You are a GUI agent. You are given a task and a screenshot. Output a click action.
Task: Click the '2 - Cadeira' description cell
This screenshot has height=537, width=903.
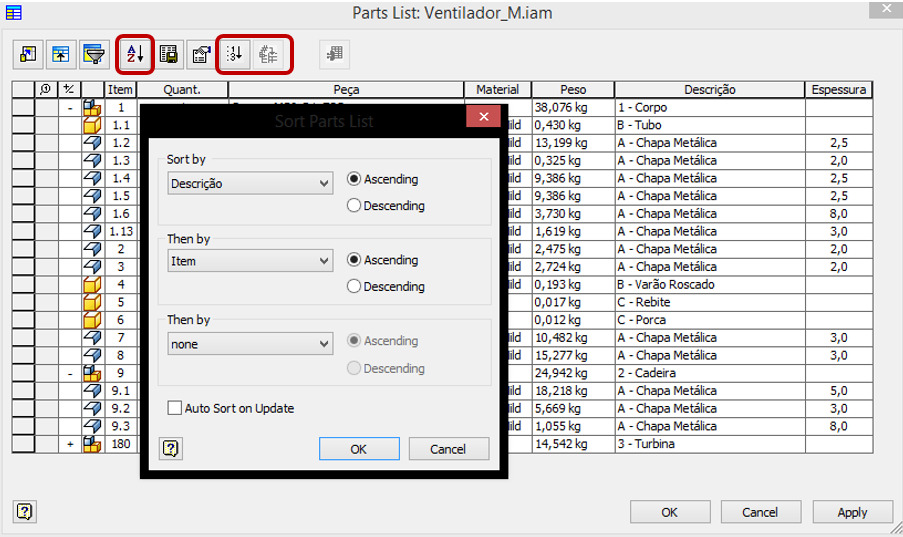710,373
